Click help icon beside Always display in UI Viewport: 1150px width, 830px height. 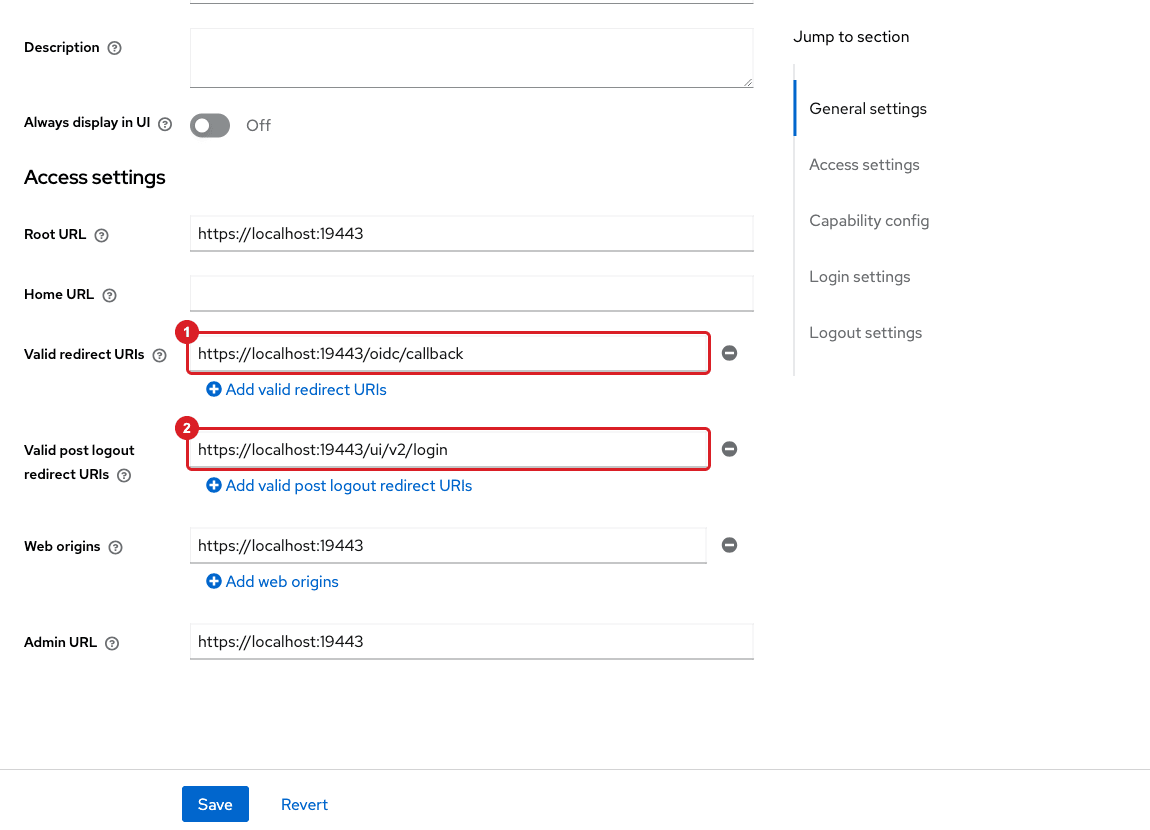pyautogui.click(x=165, y=124)
